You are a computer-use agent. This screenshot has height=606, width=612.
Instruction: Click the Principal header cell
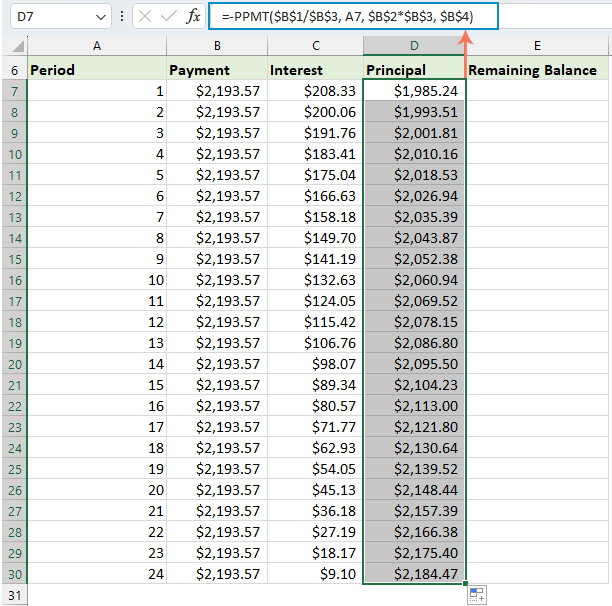pos(414,70)
